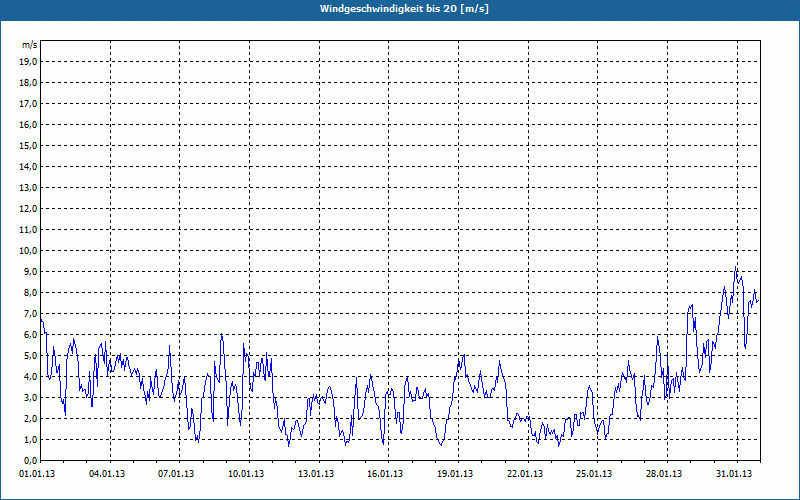Click the date label 28.01.13
Viewport: 800px width, 500px height.
pos(664,474)
